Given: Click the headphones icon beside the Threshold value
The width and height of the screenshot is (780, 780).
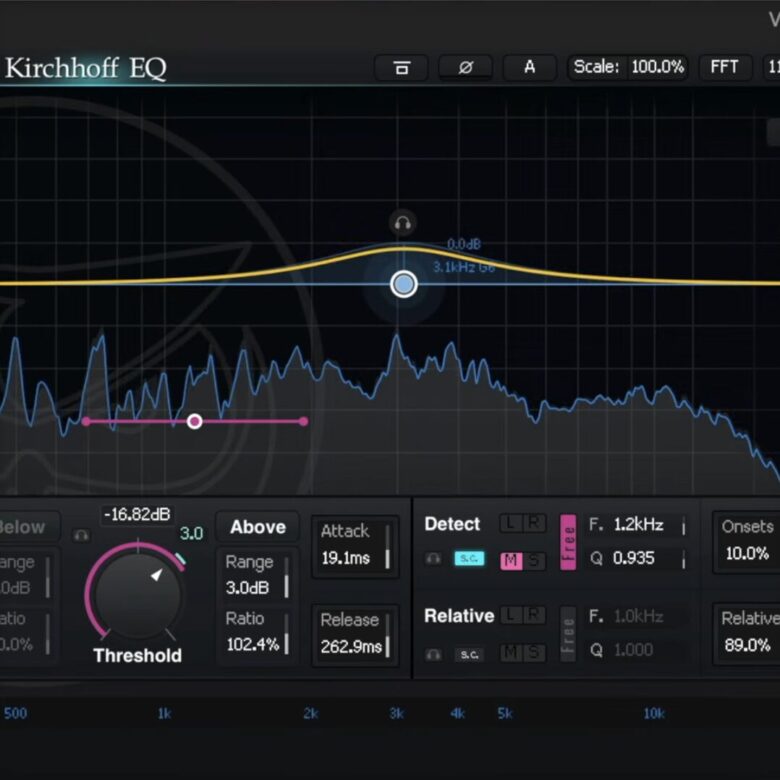Looking at the screenshot, I should point(82,535).
